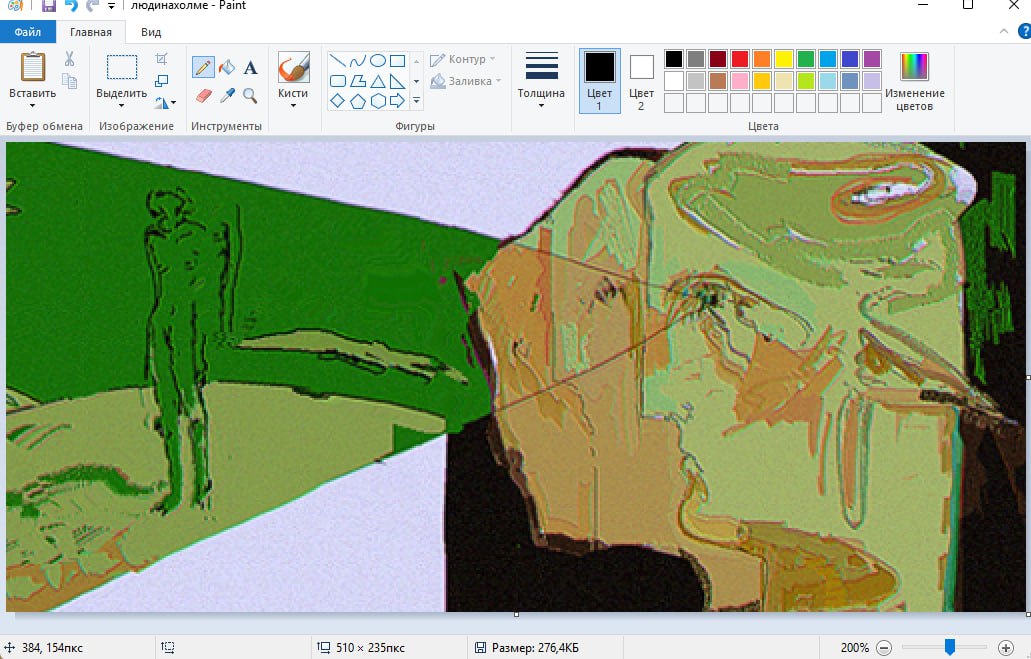Select the Text tool
The width and height of the screenshot is (1031, 659).
(251, 67)
